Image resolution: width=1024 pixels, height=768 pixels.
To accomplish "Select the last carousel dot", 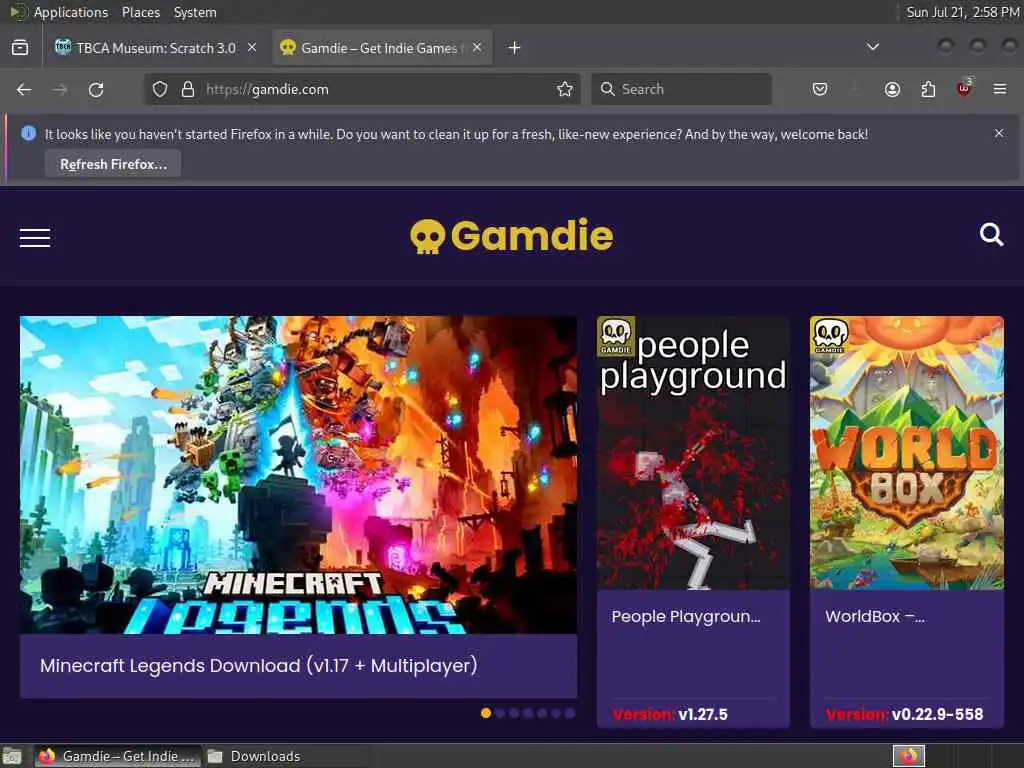I will 569,713.
